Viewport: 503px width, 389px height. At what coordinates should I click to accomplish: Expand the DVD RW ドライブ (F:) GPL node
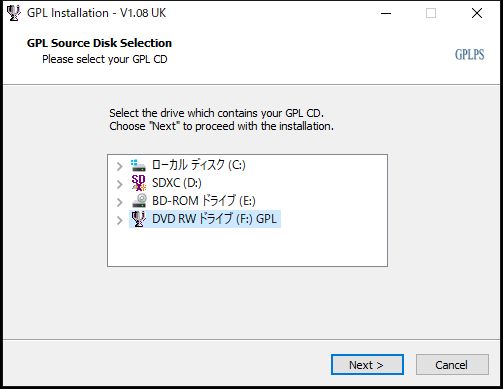pyautogui.click(x=120, y=220)
